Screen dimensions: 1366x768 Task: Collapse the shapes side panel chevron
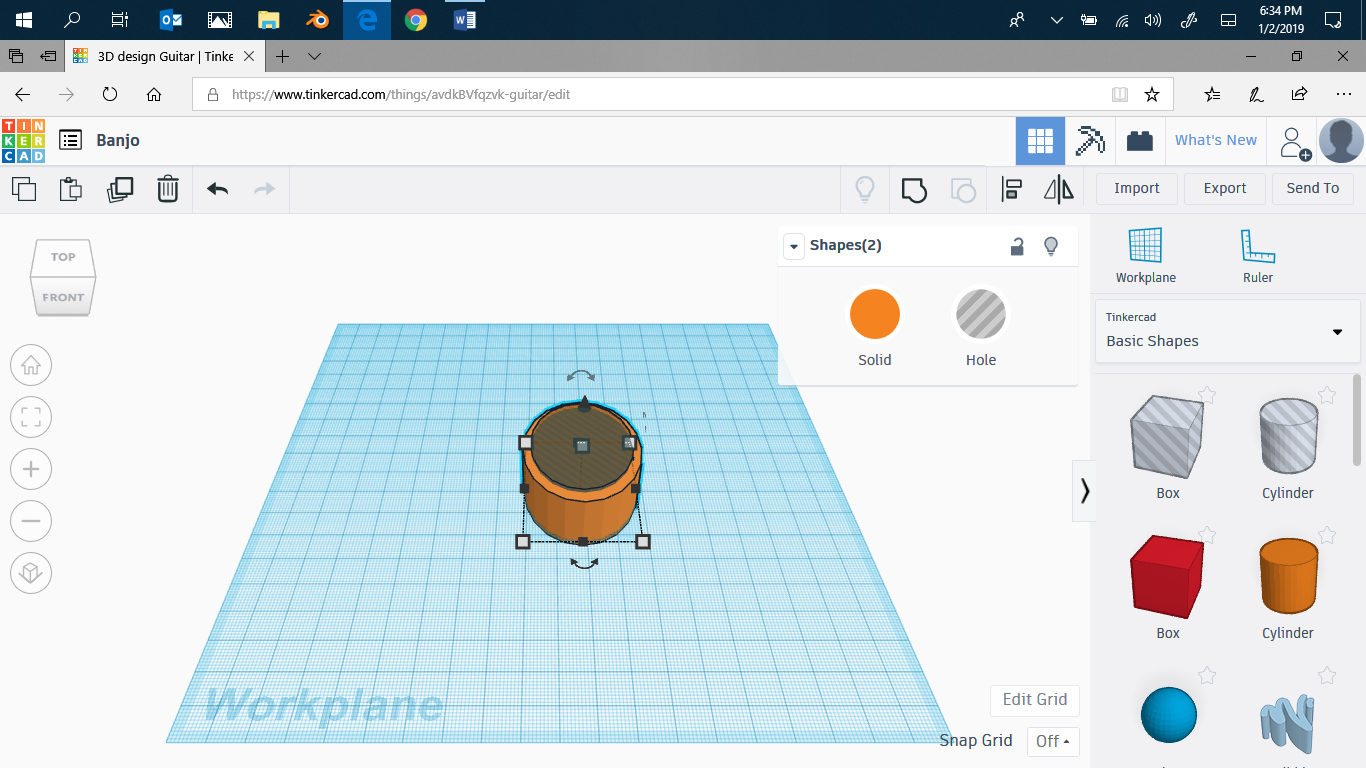1084,491
